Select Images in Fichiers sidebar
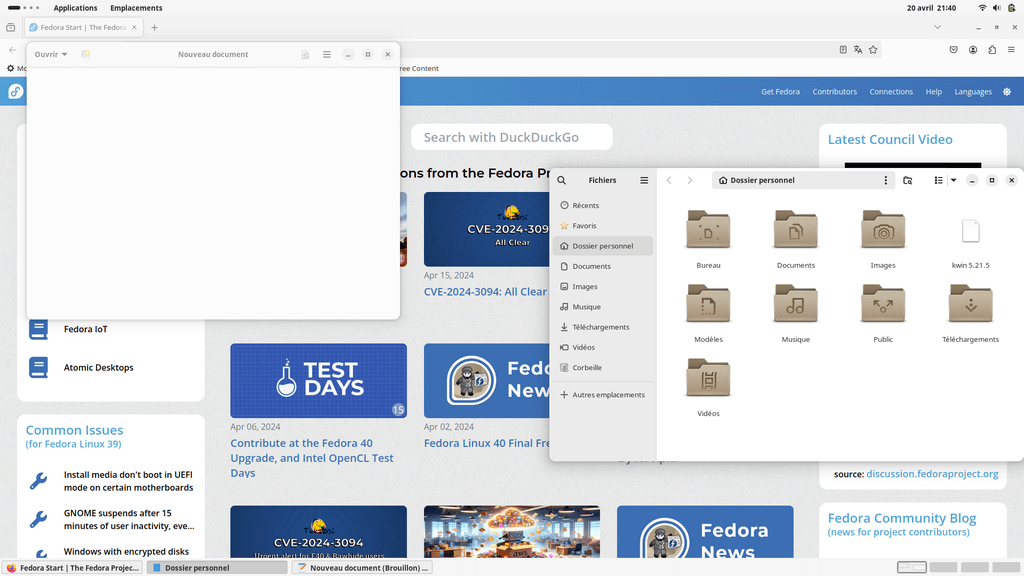1024x576 pixels. (603, 286)
